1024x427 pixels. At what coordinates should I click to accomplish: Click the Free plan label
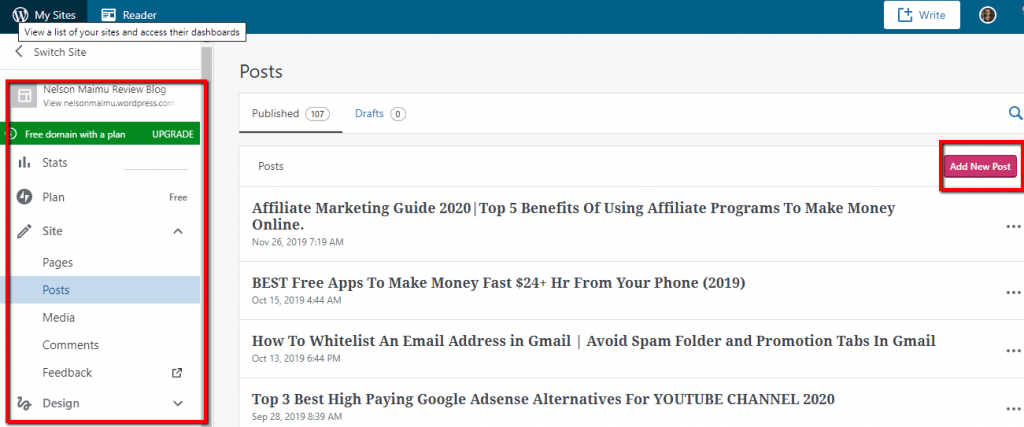pos(178,197)
